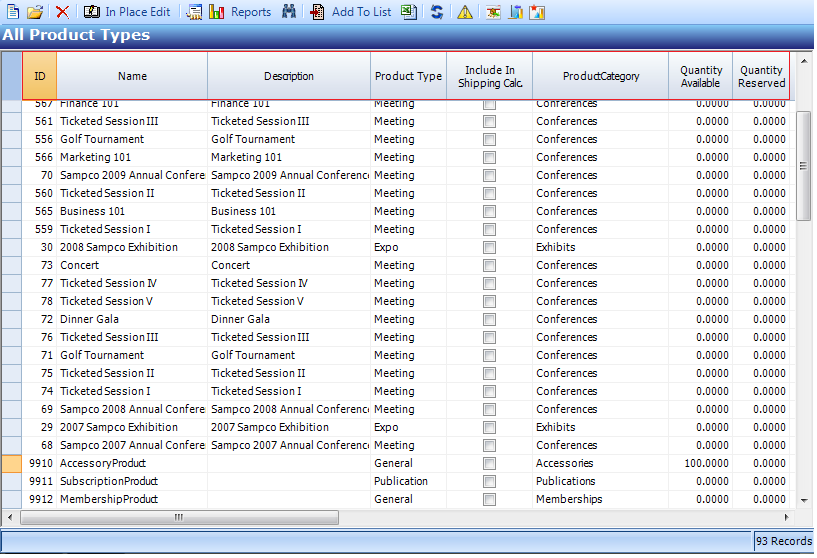Click the horizontal scrollbar left arrow
The image size is (817, 558).
[x=10, y=517]
